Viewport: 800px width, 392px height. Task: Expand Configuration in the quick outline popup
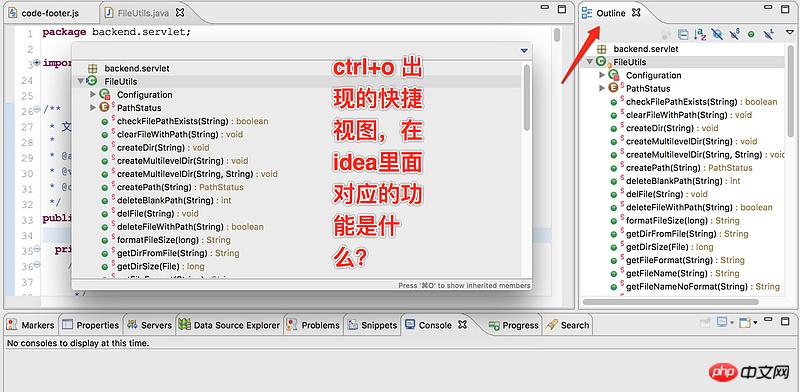(x=93, y=94)
